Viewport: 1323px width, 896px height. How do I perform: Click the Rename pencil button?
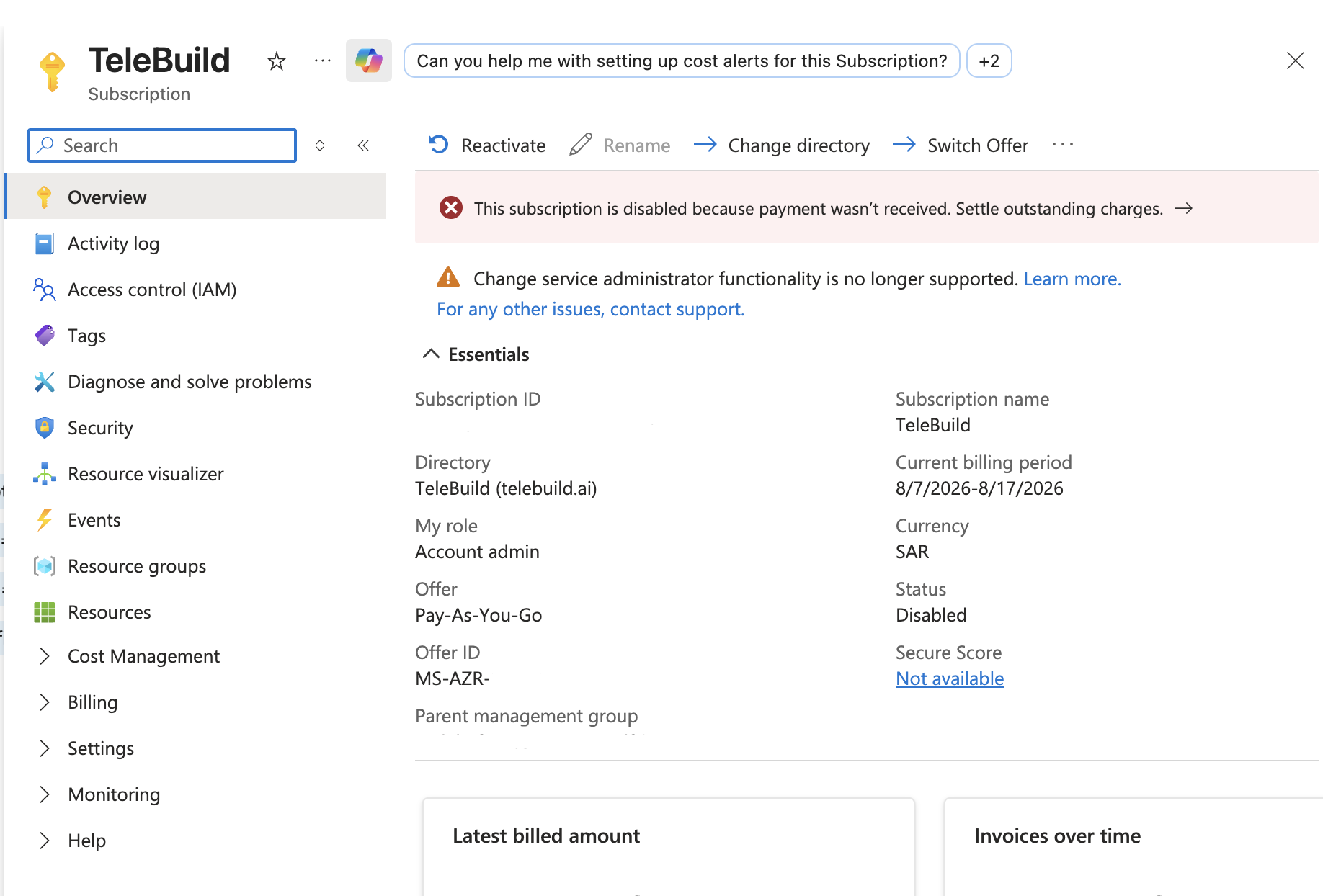620,145
